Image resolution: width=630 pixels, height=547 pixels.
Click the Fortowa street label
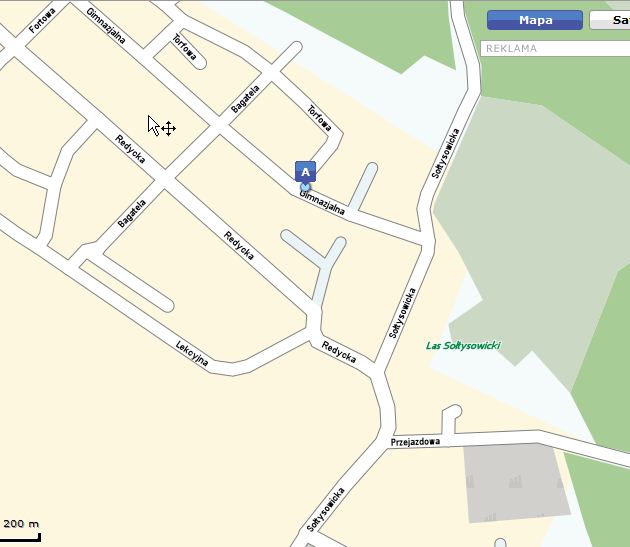click(x=42, y=20)
